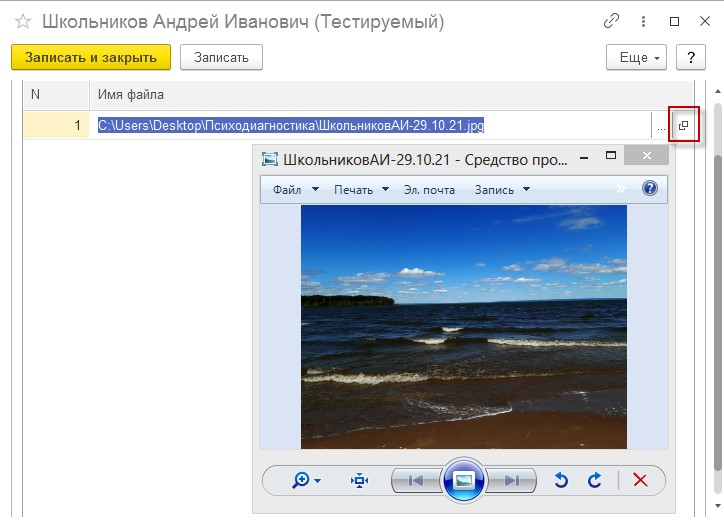Screen dimensions: 724x528
Task: Click the vertical scrollbar thumb
Action: pyautogui.click(x=718, y=312)
